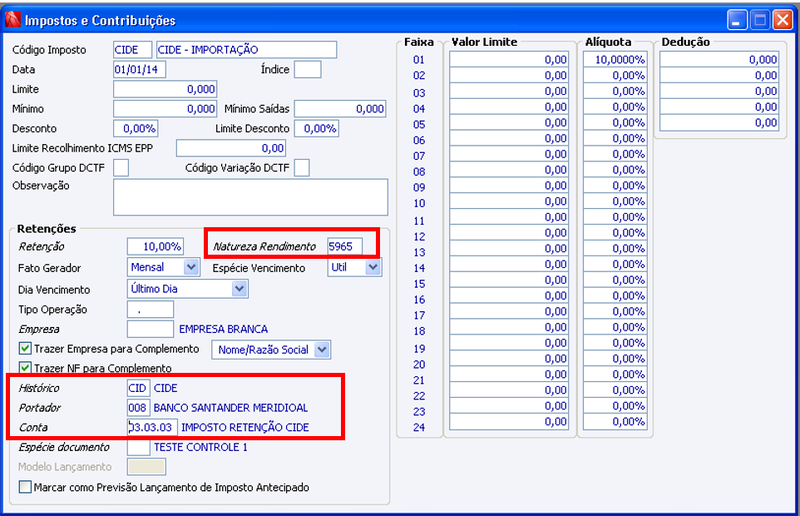Click BANCO SANTANDER MERIDIOAL text
800x516 pixels.
click(231, 408)
